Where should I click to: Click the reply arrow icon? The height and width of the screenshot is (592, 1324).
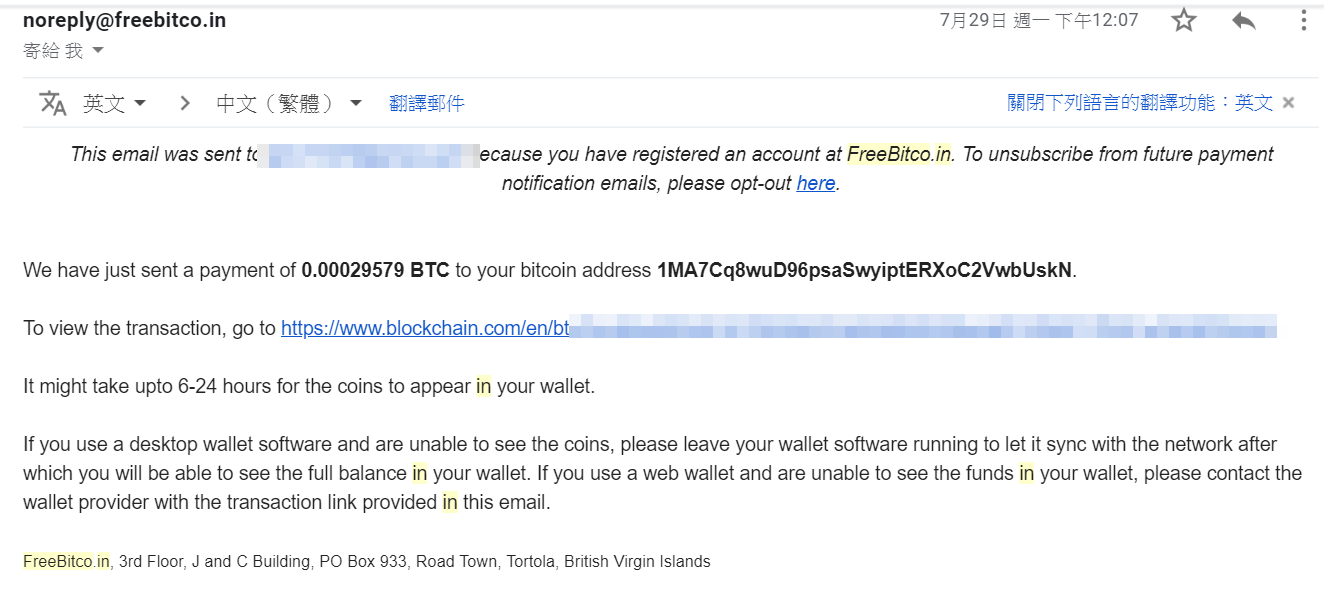click(1244, 20)
